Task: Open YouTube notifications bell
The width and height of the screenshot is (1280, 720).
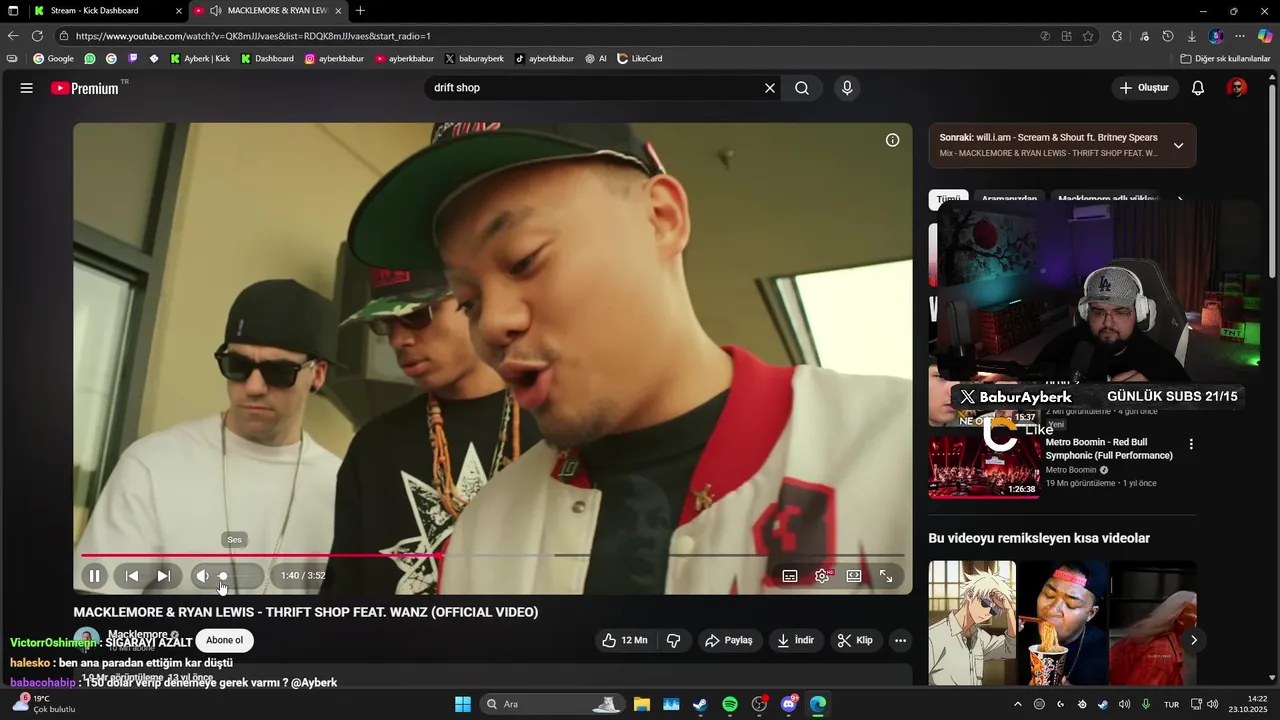Action: pos(1198,88)
